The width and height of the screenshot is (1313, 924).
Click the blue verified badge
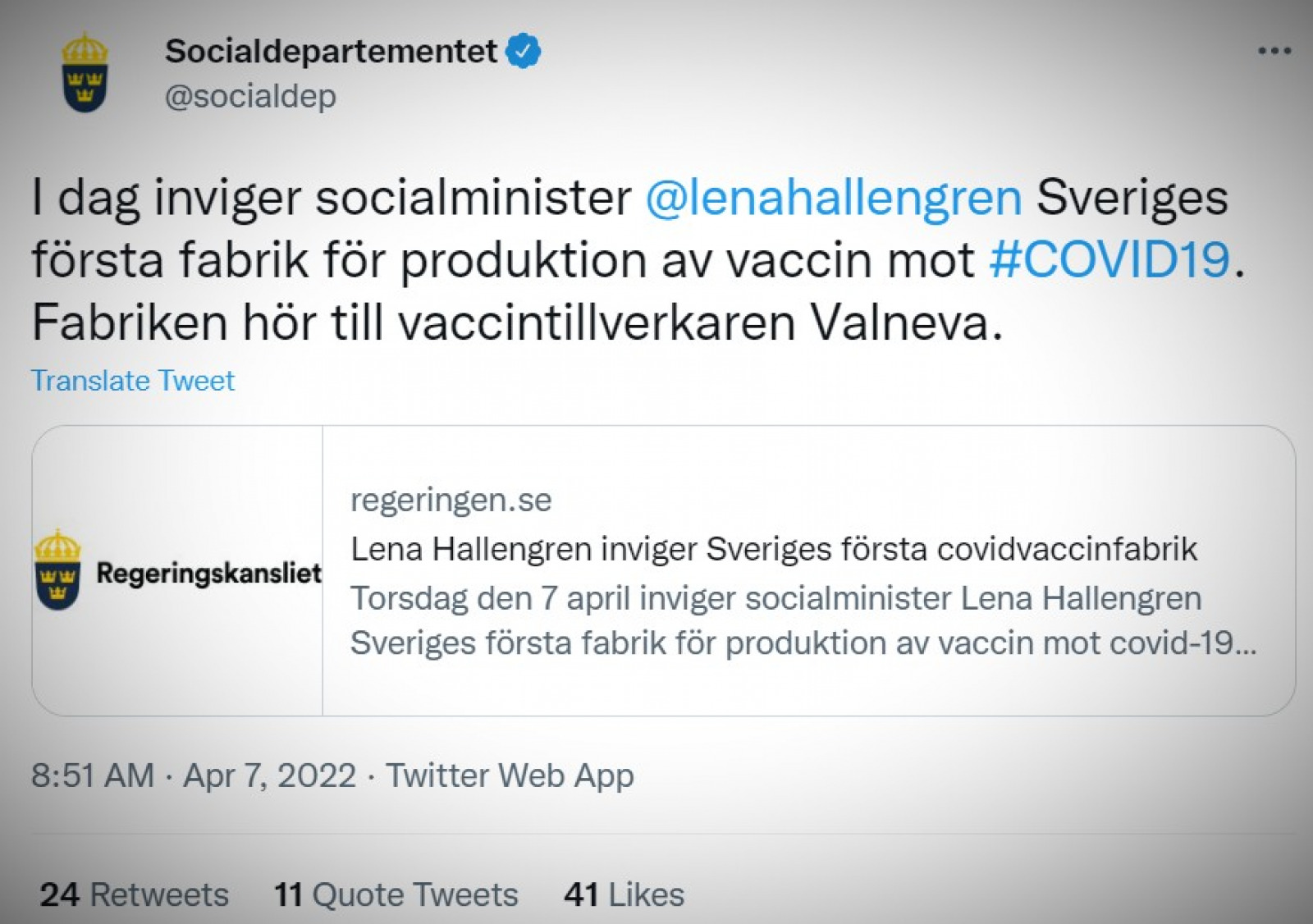(523, 51)
